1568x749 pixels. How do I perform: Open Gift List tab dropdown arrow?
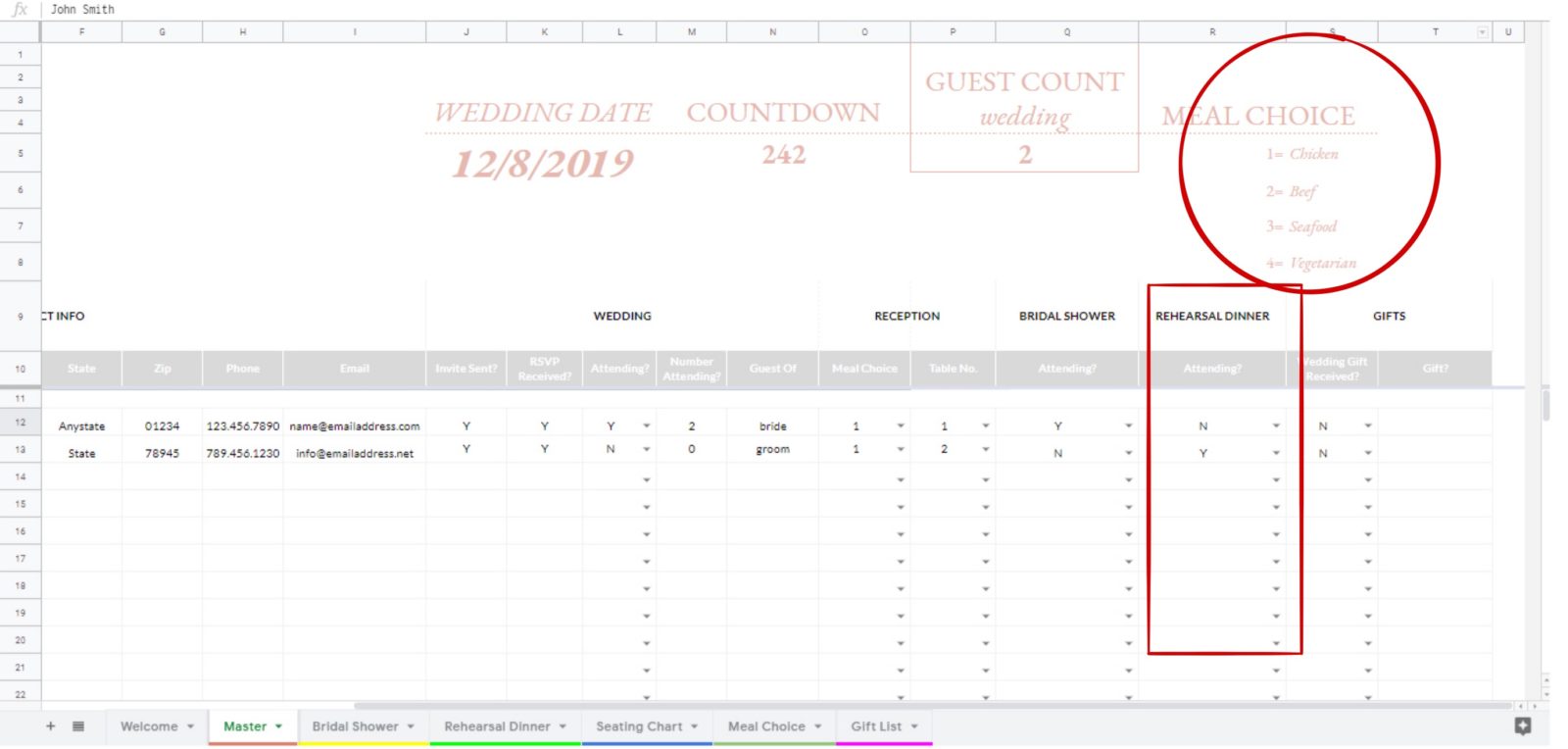(914, 726)
